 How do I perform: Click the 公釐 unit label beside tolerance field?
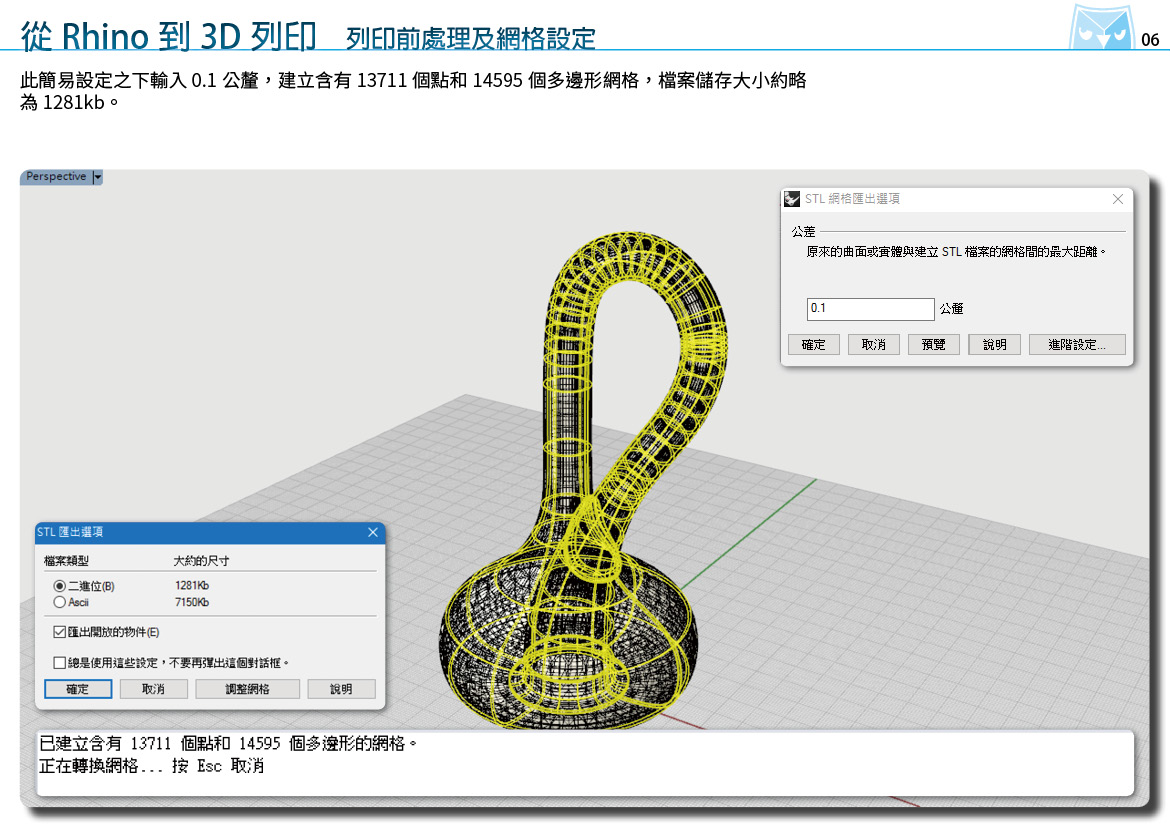(951, 309)
